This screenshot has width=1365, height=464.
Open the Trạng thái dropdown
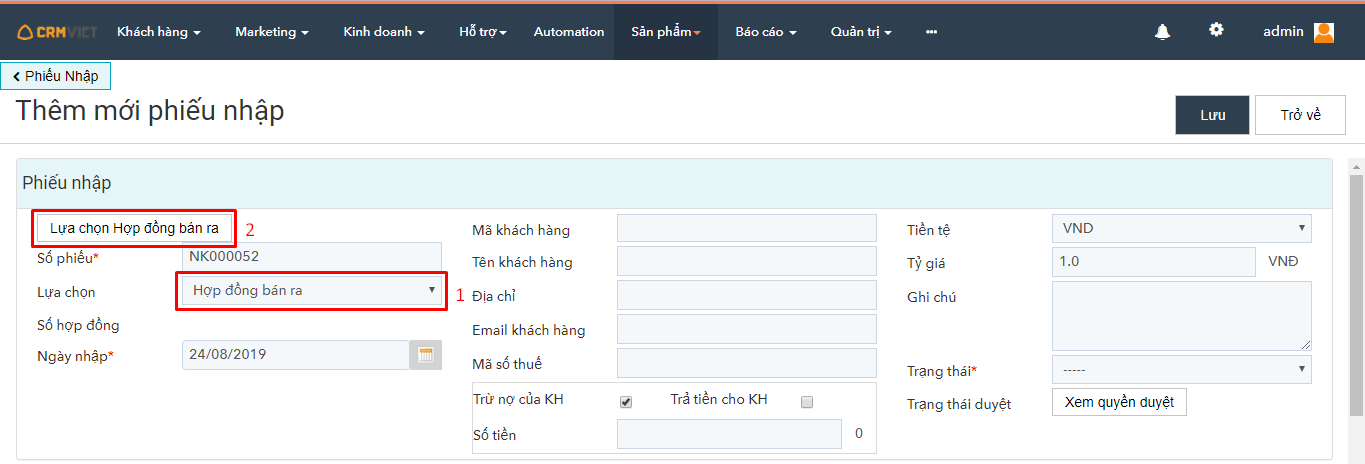1182,370
